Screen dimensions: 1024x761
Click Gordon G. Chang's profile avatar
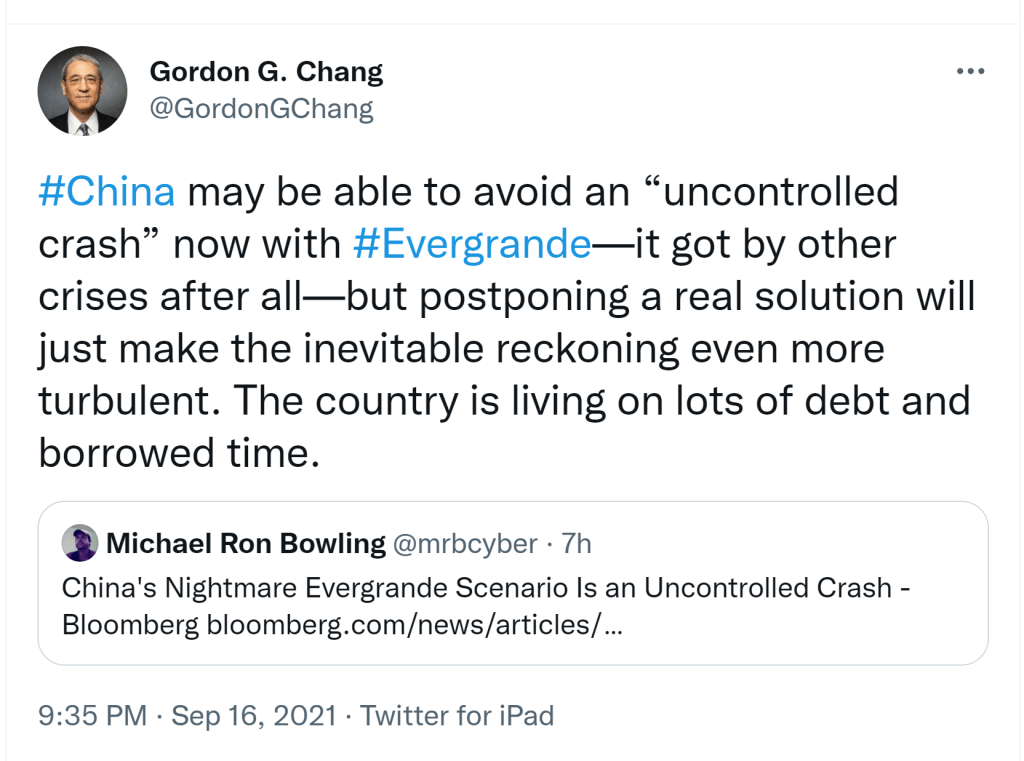click(x=82, y=91)
